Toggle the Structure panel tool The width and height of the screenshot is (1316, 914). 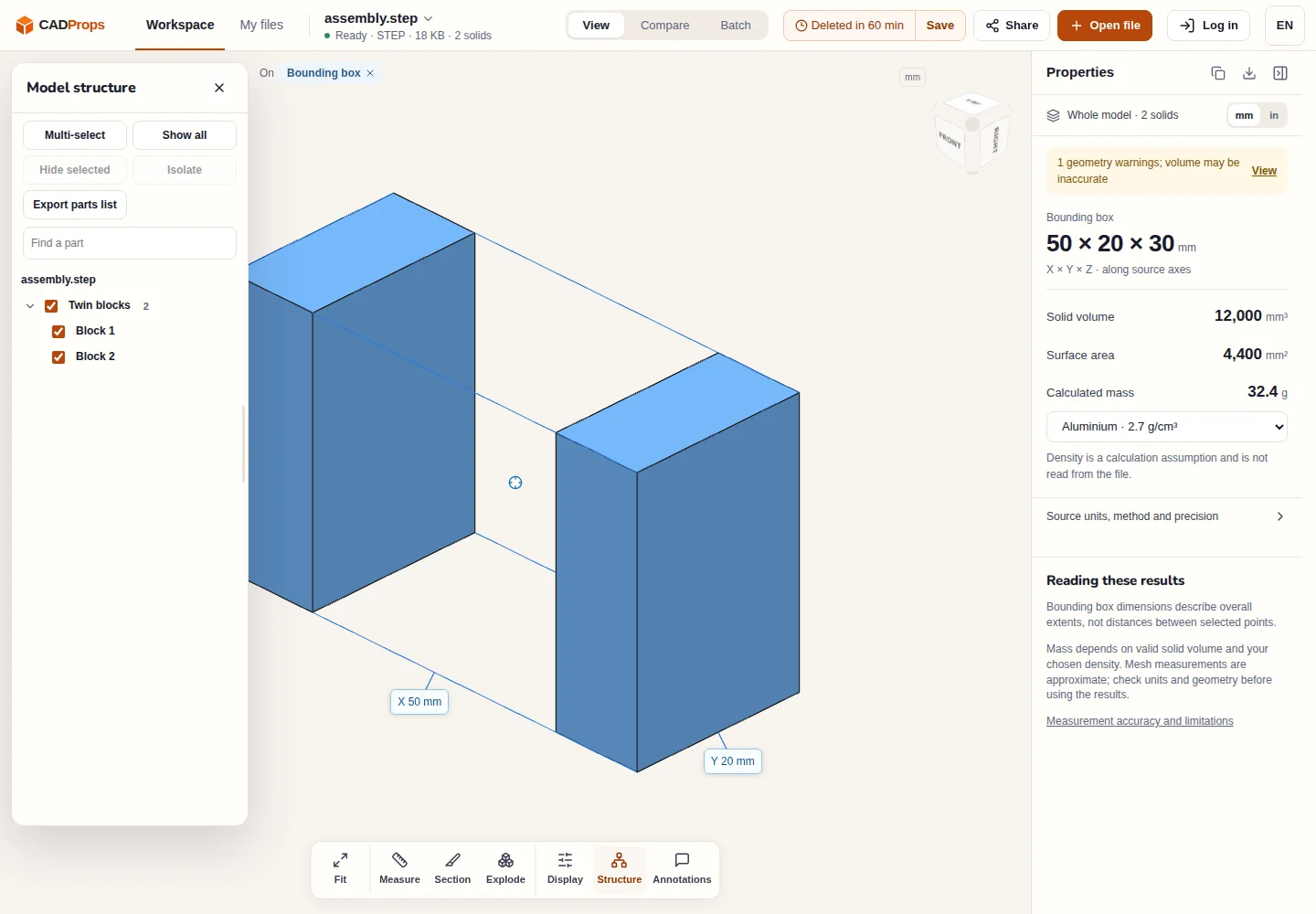point(620,868)
